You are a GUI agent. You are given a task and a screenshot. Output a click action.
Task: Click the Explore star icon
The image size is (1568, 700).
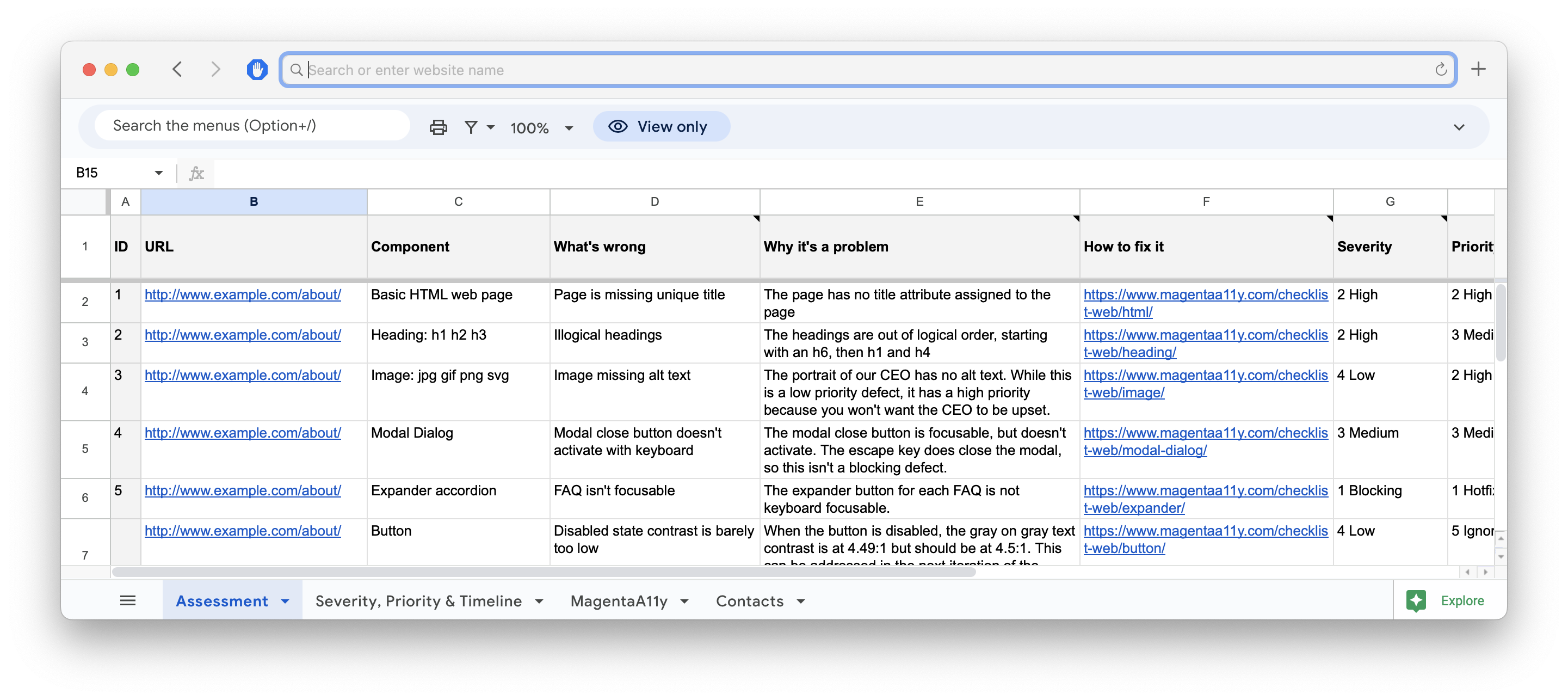pos(1416,601)
